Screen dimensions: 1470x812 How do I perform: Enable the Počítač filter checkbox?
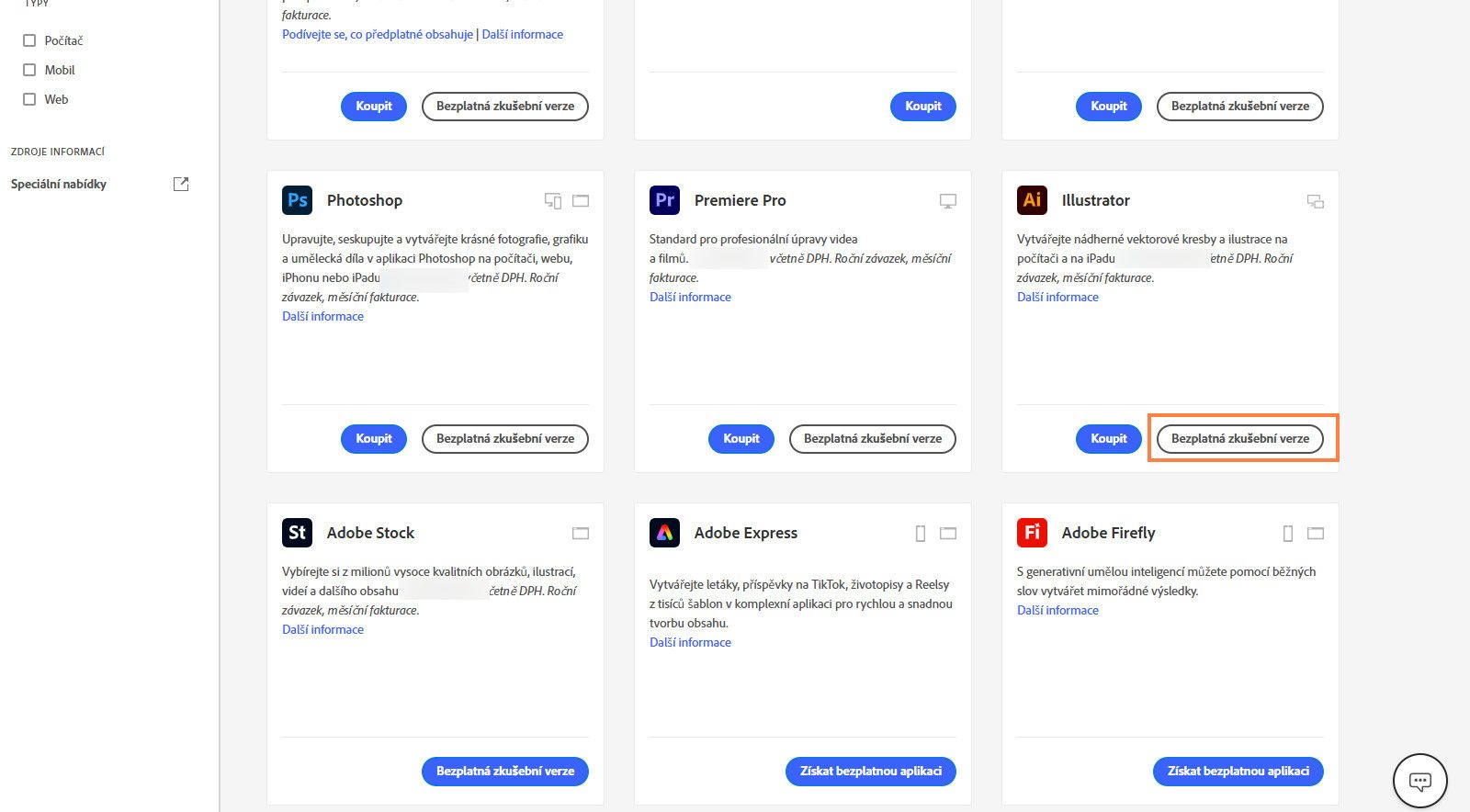[29, 40]
